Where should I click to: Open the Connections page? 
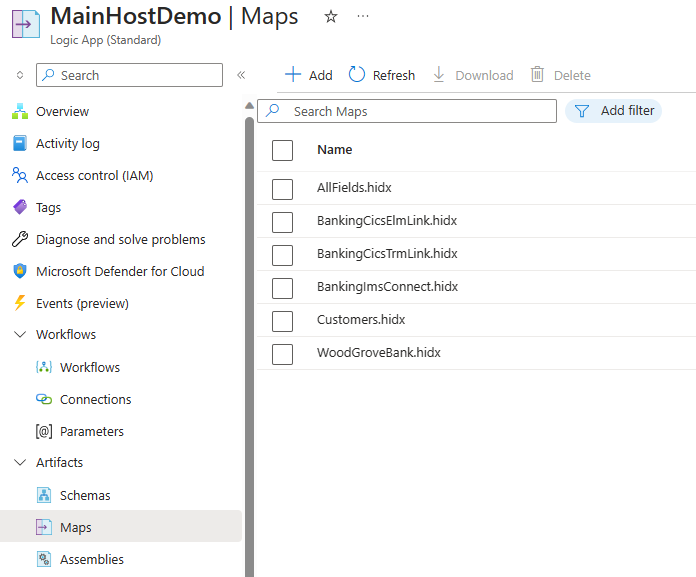[x=95, y=399]
